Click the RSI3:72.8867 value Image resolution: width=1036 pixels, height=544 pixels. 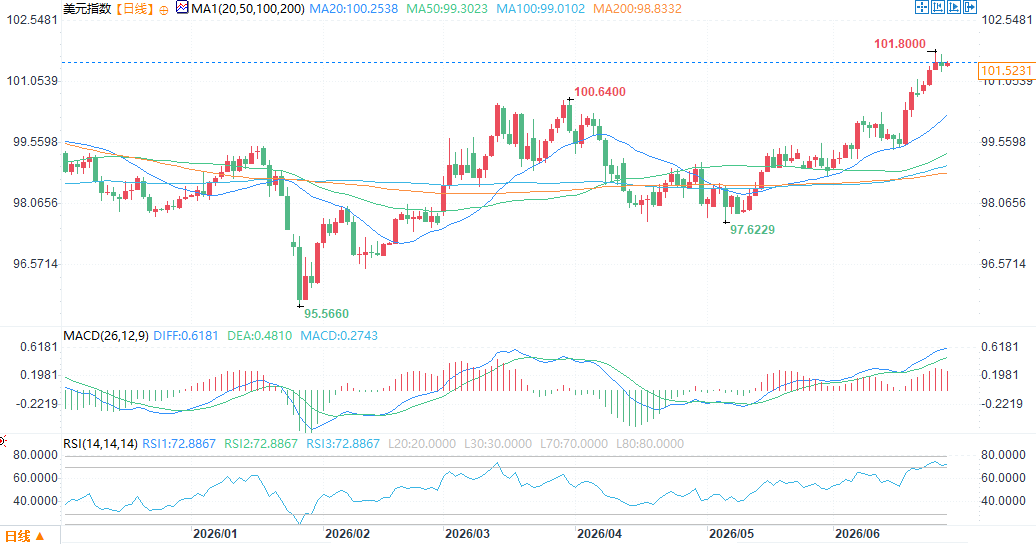click(x=343, y=444)
